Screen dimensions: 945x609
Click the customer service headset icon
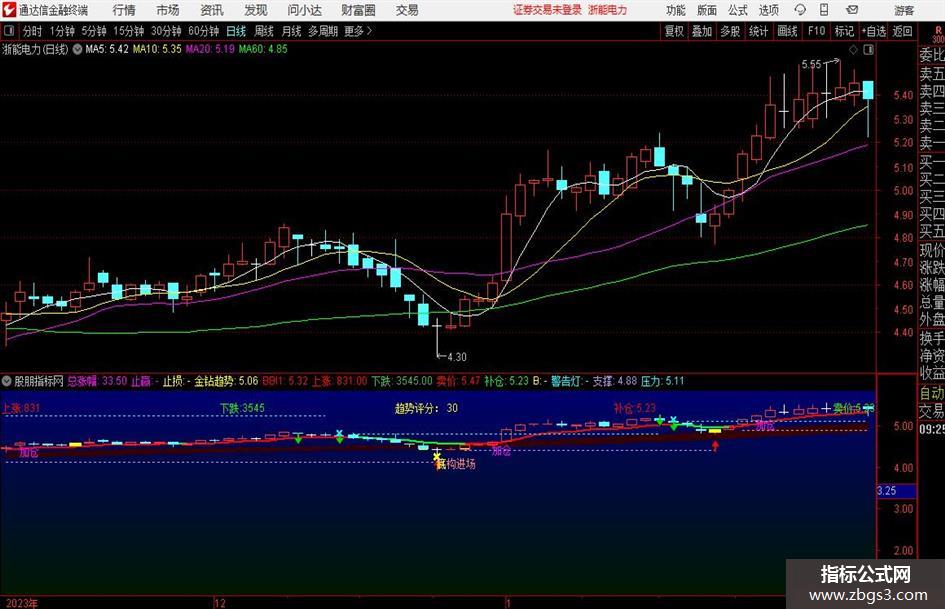pyautogui.click(x=800, y=10)
